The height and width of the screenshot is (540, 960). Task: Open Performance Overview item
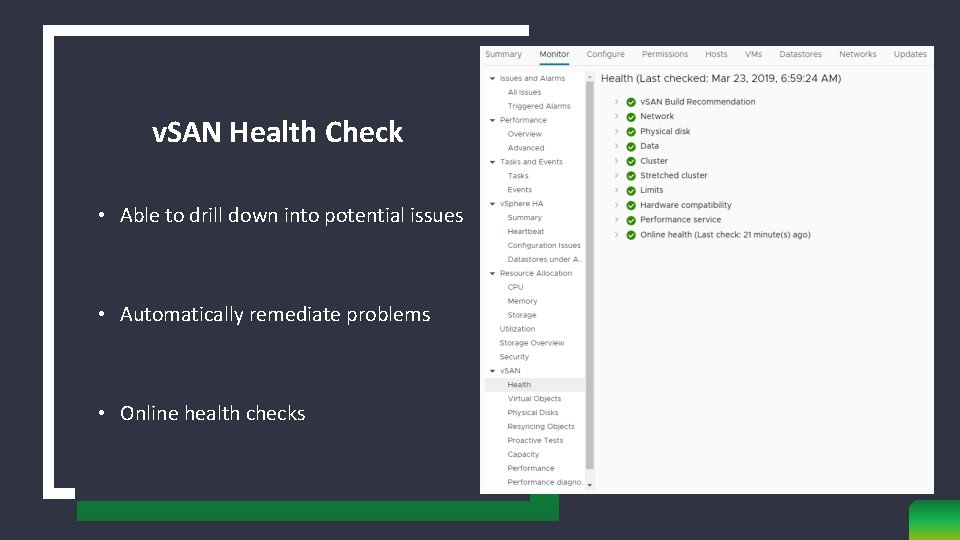tap(524, 134)
